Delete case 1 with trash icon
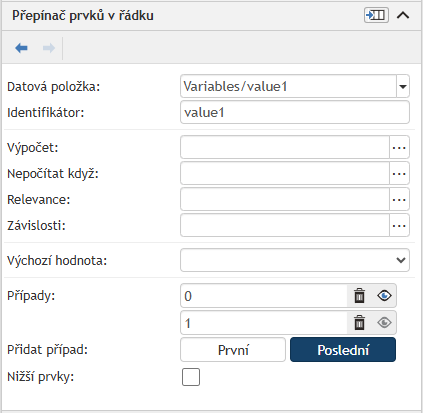The image size is (423, 413). coord(359,323)
